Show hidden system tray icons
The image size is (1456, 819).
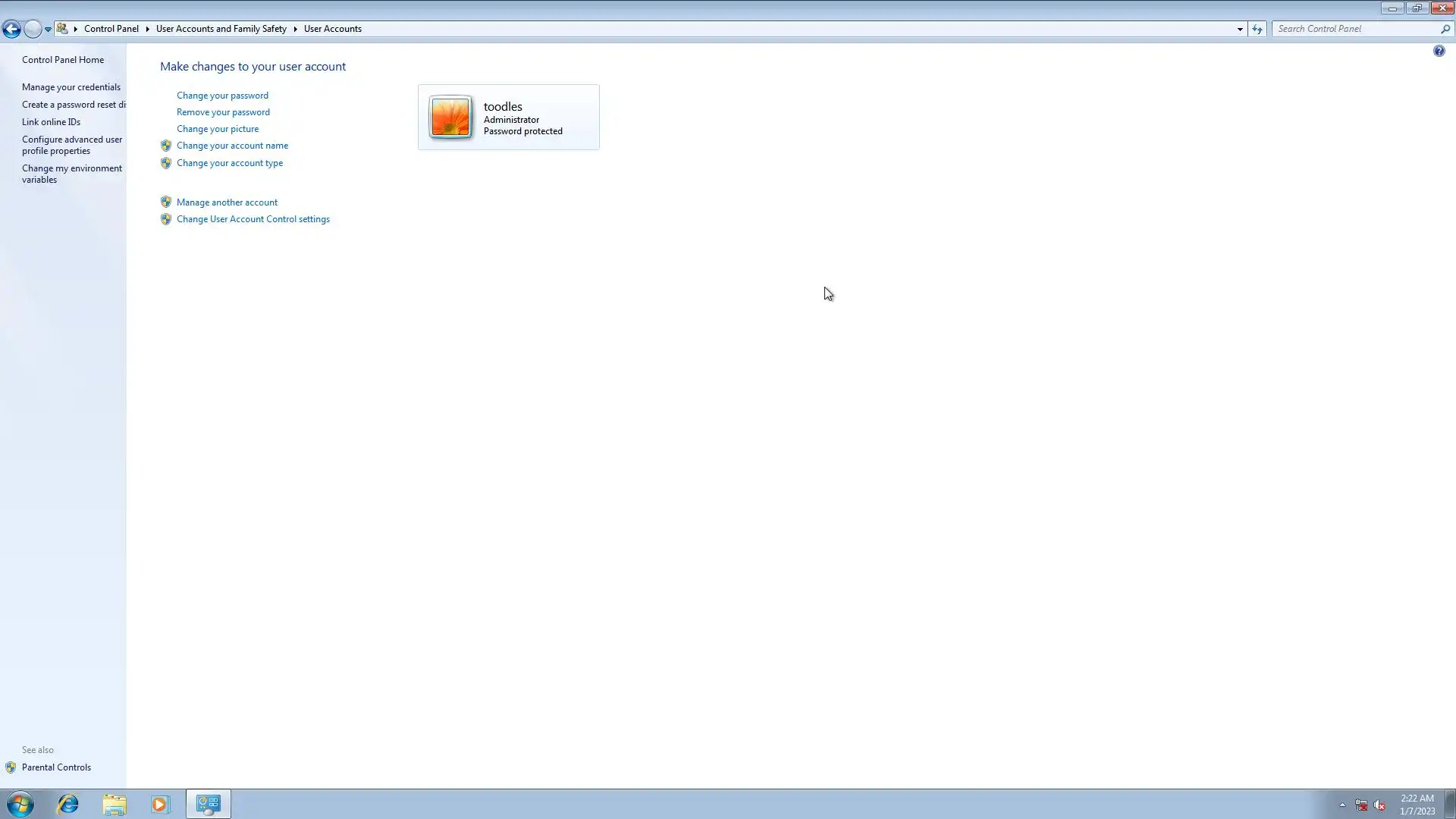tap(1342, 805)
